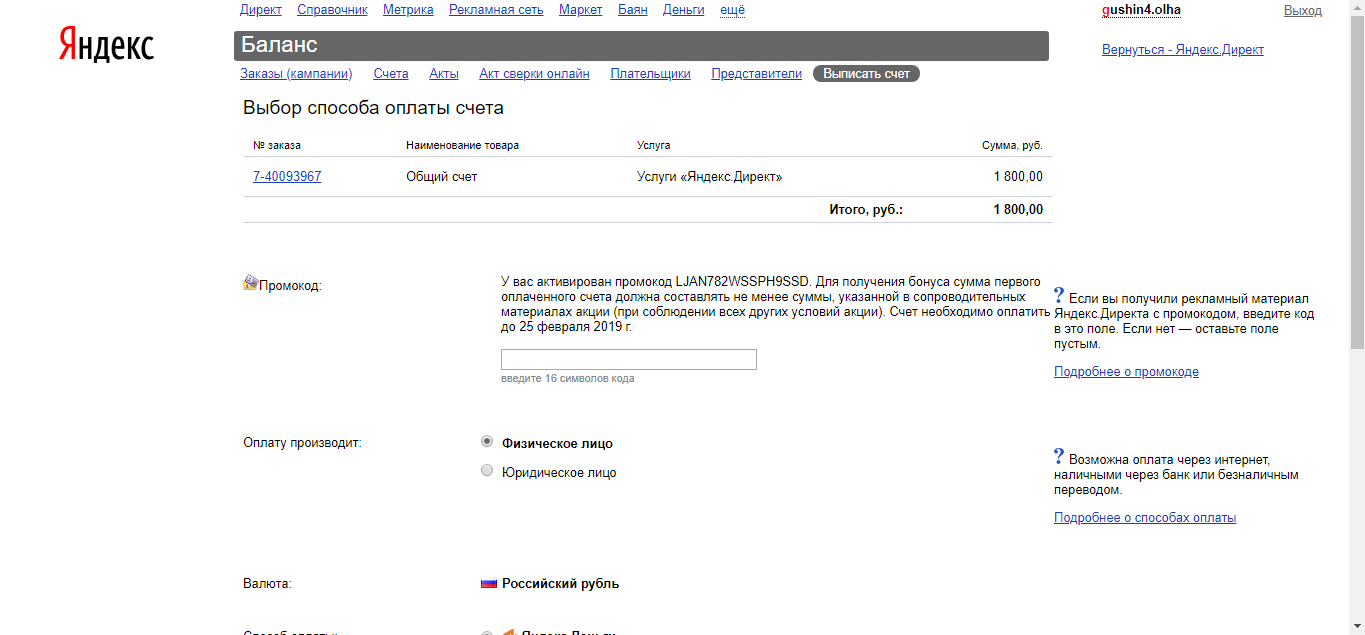1365x635 pixels.
Task: Click Подробнее о способах оплаты link
Action: (1145, 518)
